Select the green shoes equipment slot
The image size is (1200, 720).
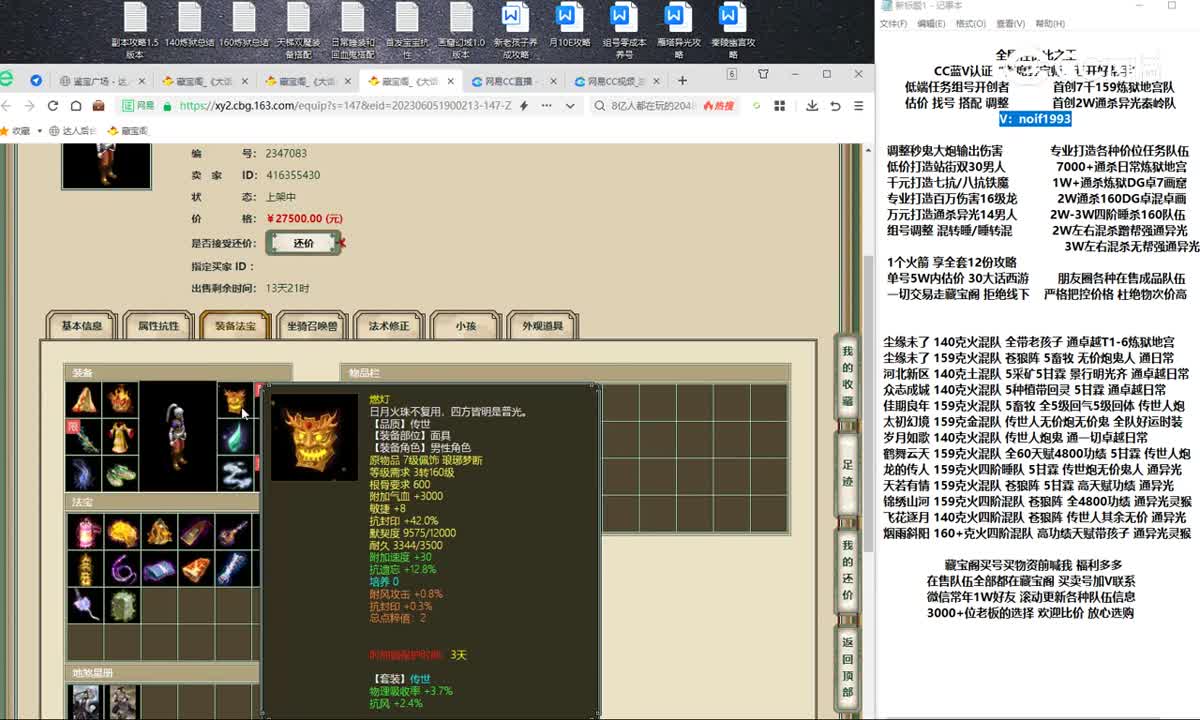pyautogui.click(x=120, y=473)
